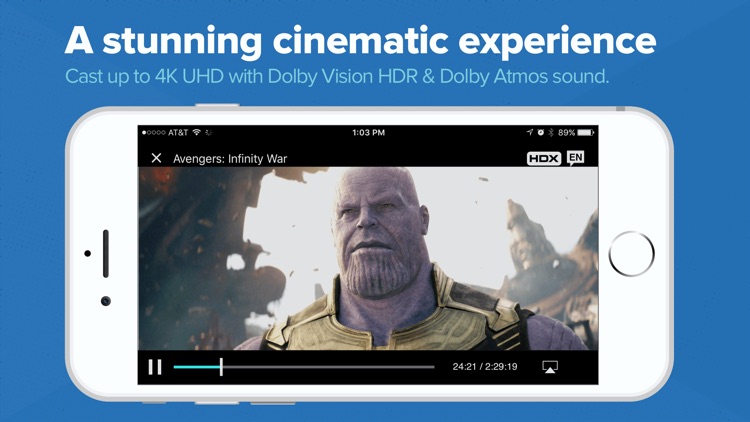Image resolution: width=750 pixels, height=422 pixels.
Task: Tap the 24:21 / 2:29:19 time display
Action: [485, 366]
